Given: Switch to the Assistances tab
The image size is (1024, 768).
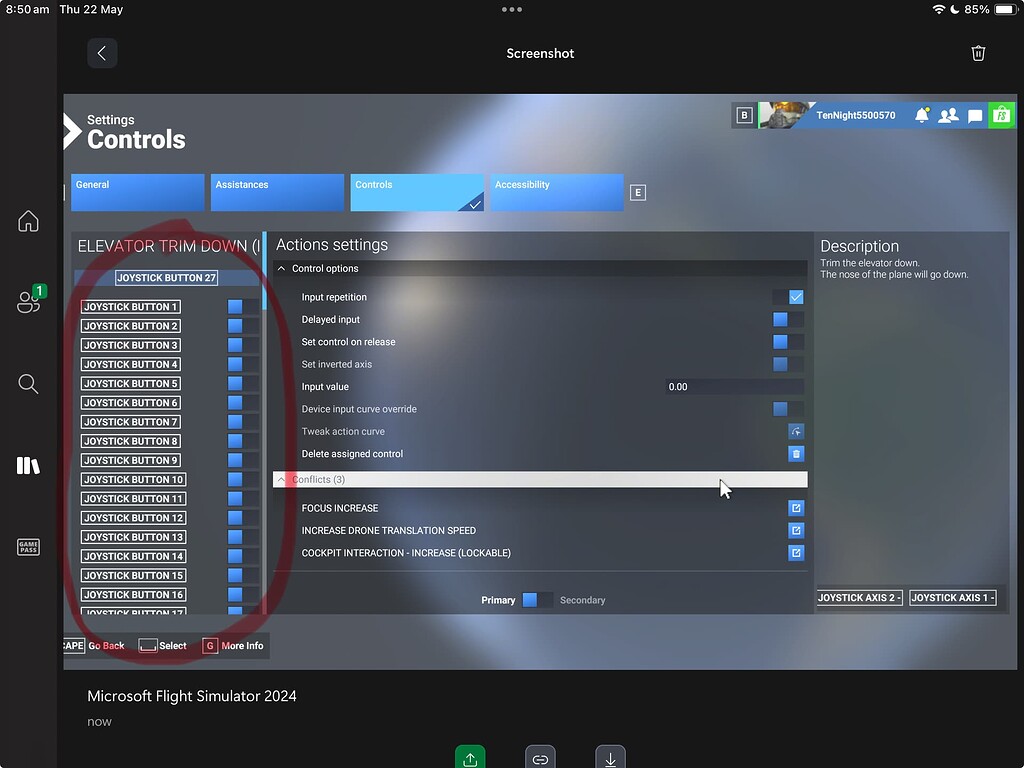Looking at the screenshot, I should 277,192.
